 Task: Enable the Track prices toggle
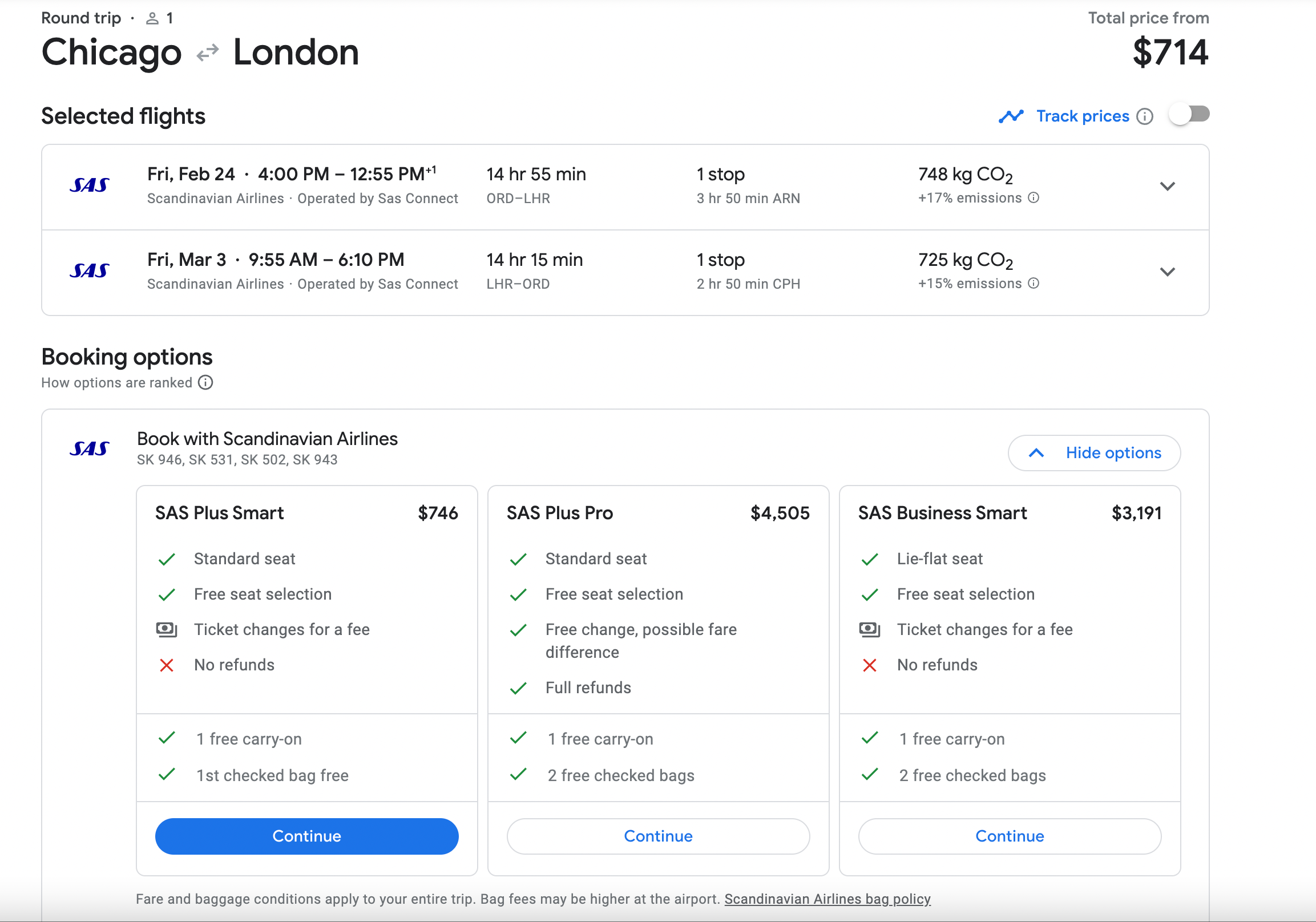point(1189,115)
